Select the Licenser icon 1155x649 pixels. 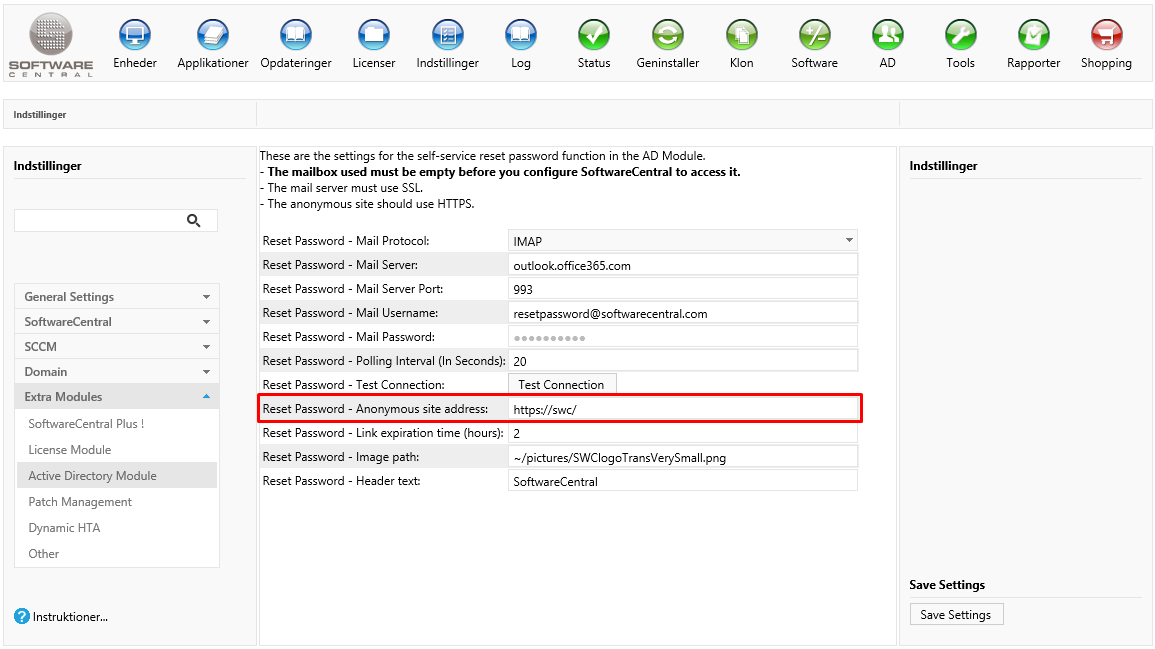click(374, 36)
